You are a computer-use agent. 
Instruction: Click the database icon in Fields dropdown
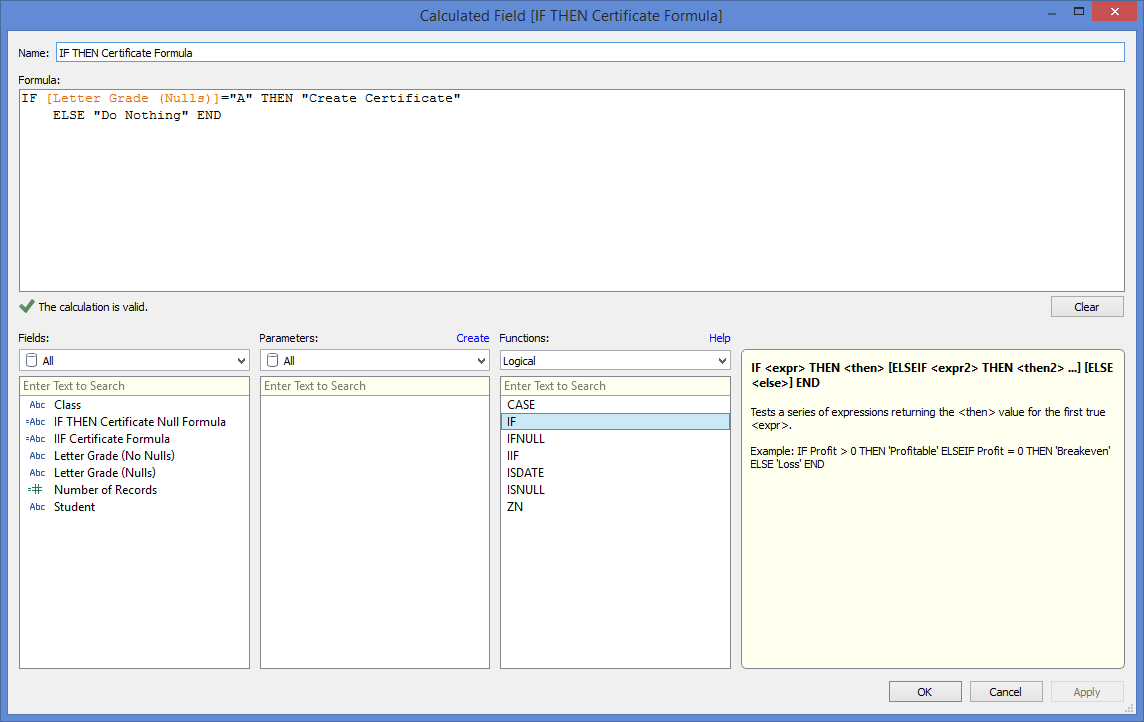click(x=31, y=361)
